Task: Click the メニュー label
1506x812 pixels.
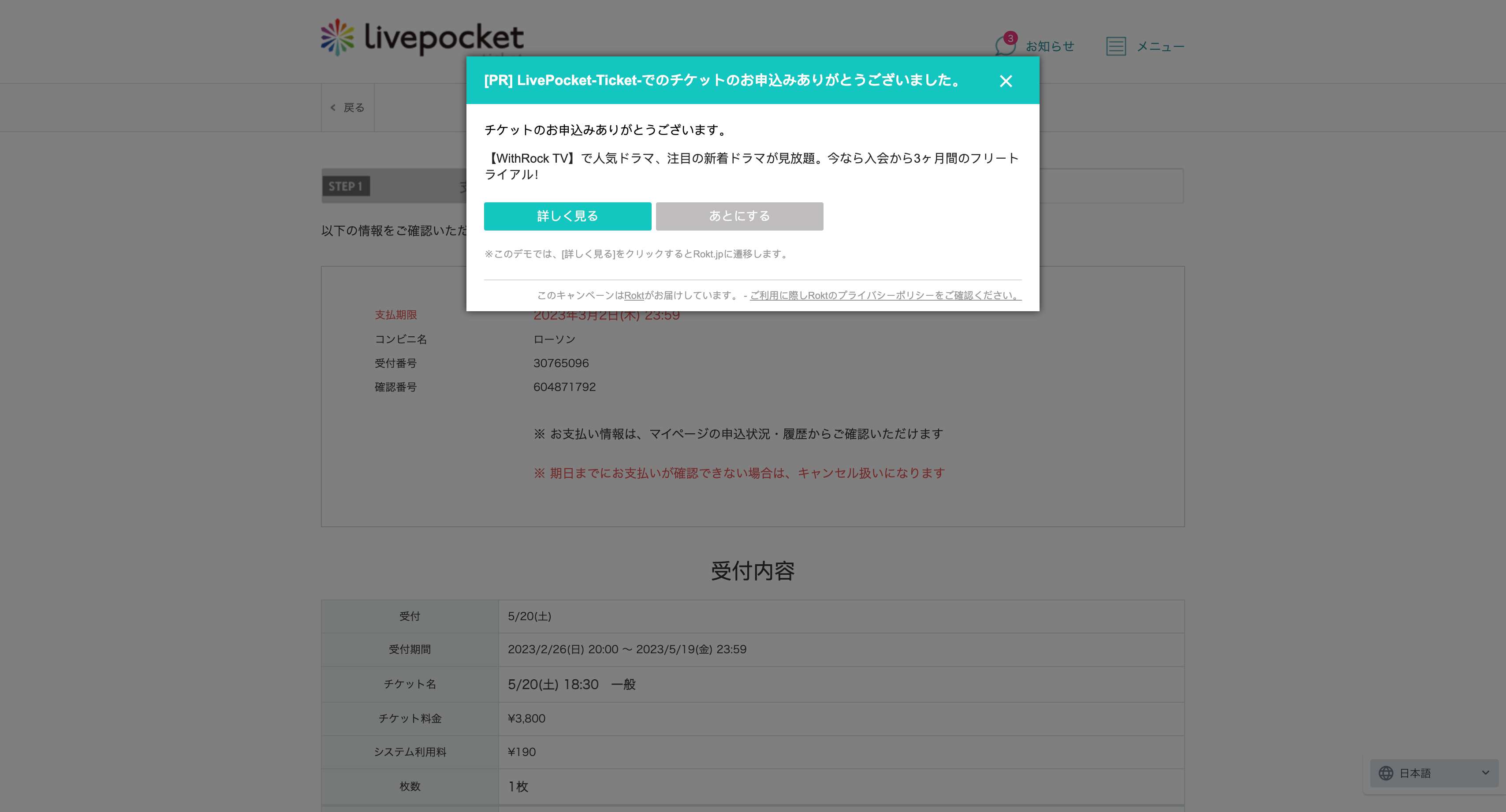Action: 1160,46
